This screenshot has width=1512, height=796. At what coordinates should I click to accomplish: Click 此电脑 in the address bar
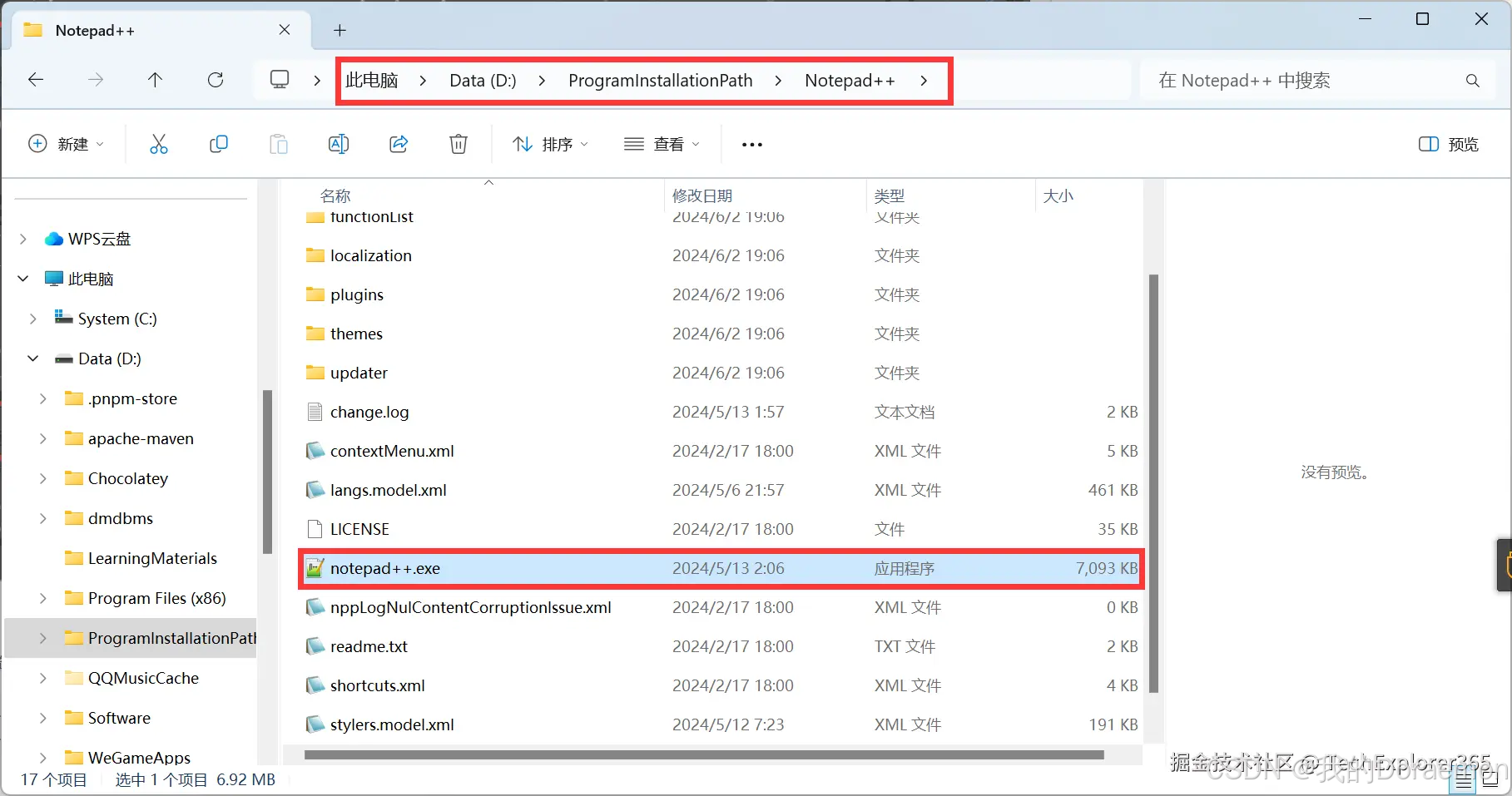point(372,81)
